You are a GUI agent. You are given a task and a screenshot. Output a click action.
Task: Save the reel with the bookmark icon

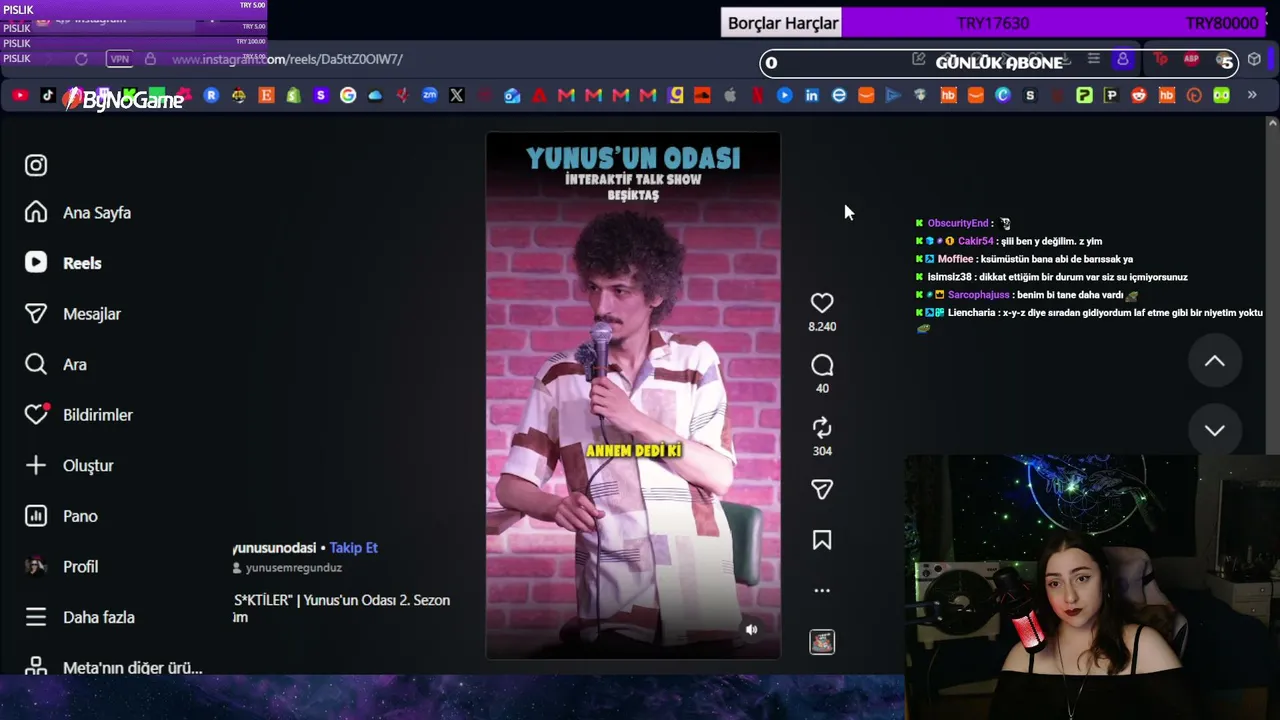822,540
